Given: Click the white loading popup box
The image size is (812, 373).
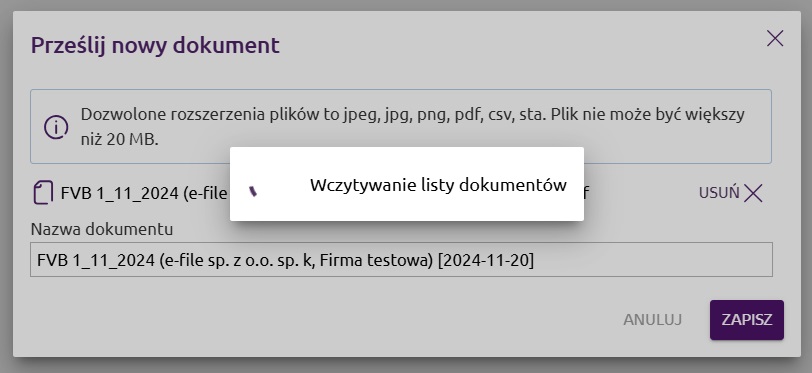Looking at the screenshot, I should pos(407,184).
